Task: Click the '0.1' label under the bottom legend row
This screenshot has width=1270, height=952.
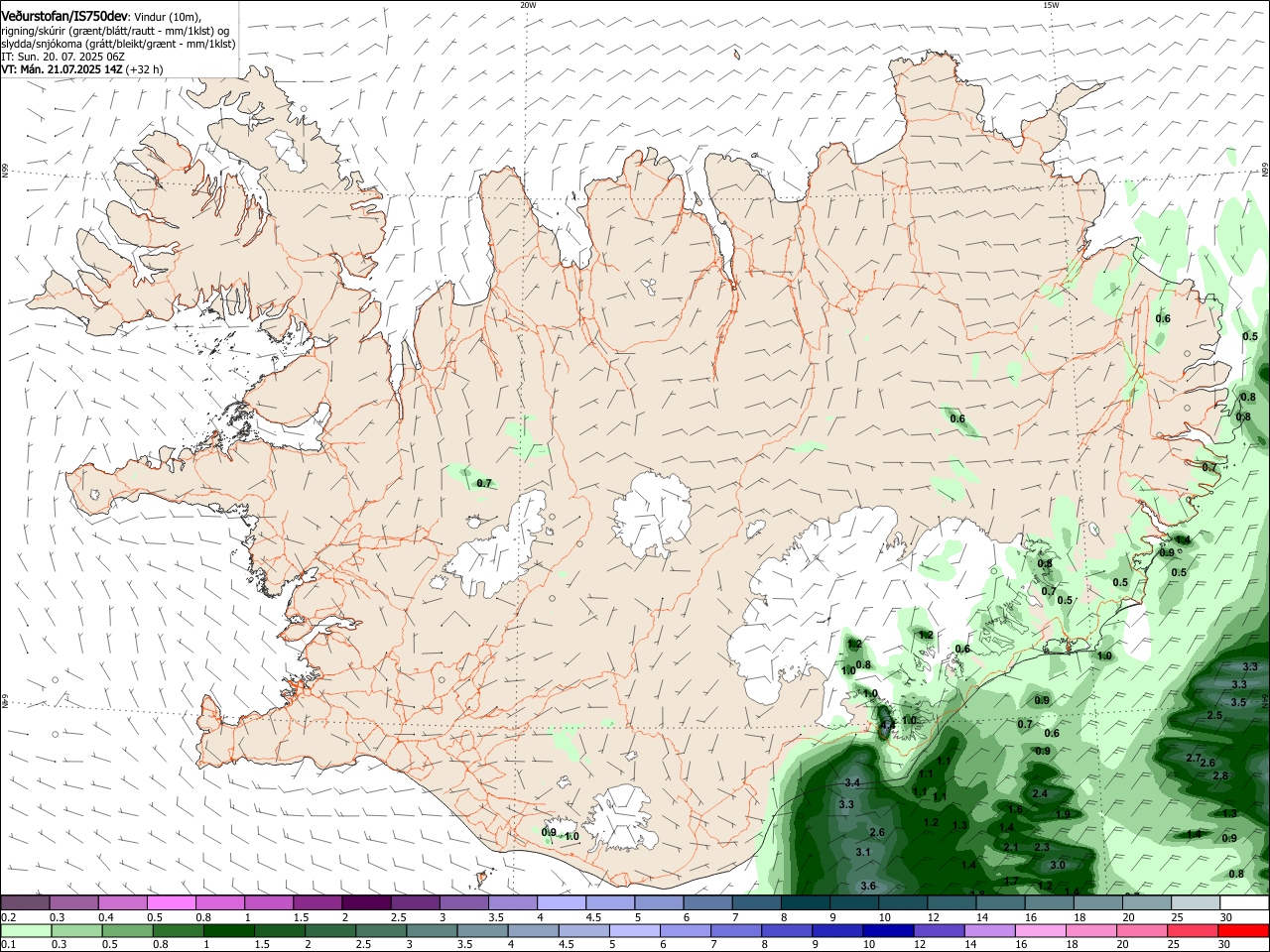Action: [x=8, y=945]
